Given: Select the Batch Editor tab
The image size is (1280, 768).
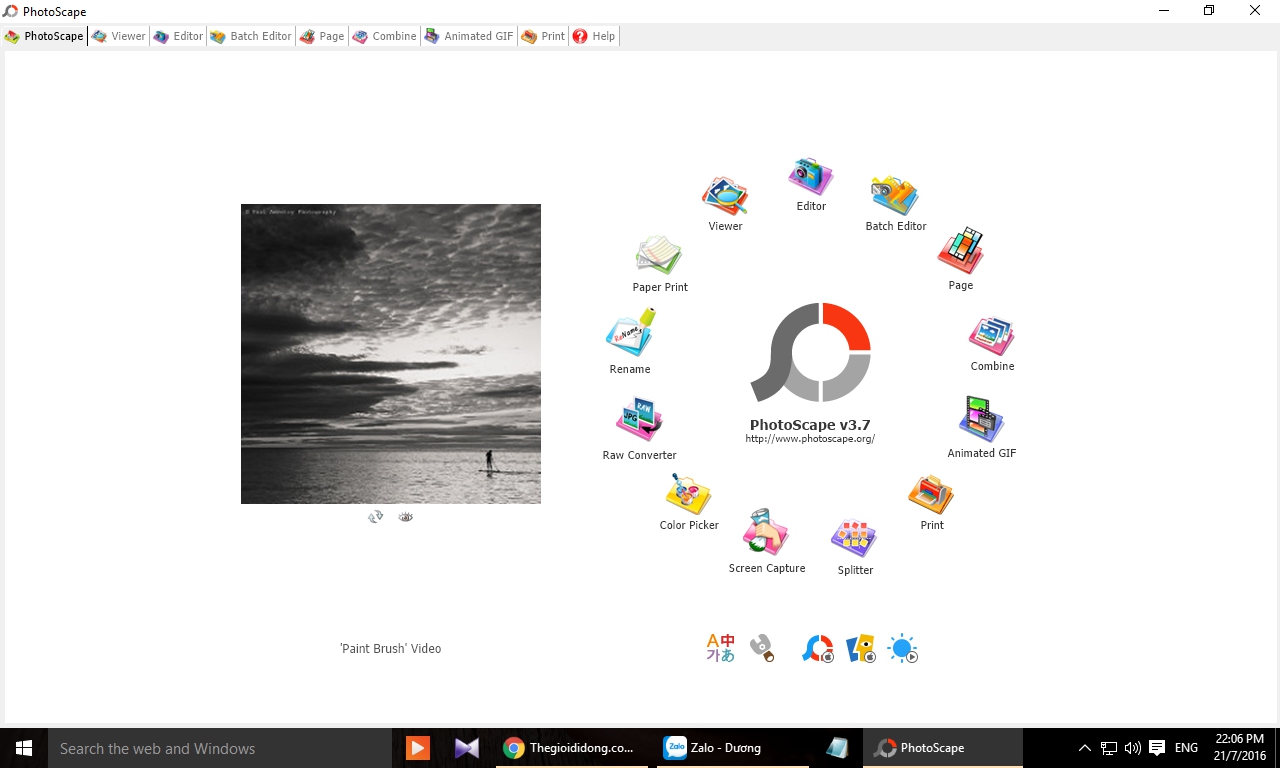Looking at the screenshot, I should click(251, 36).
